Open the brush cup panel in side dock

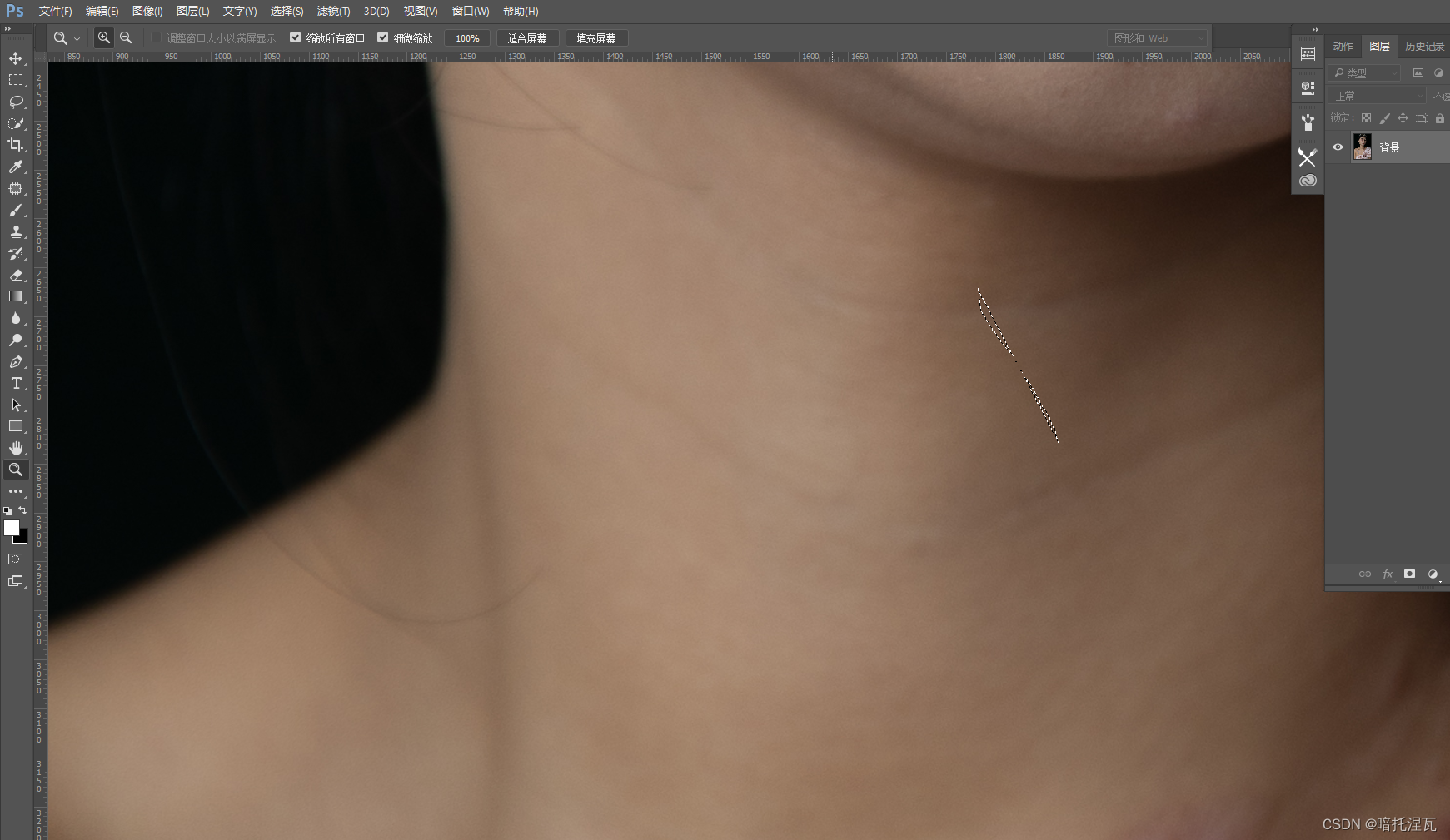coord(1308,122)
